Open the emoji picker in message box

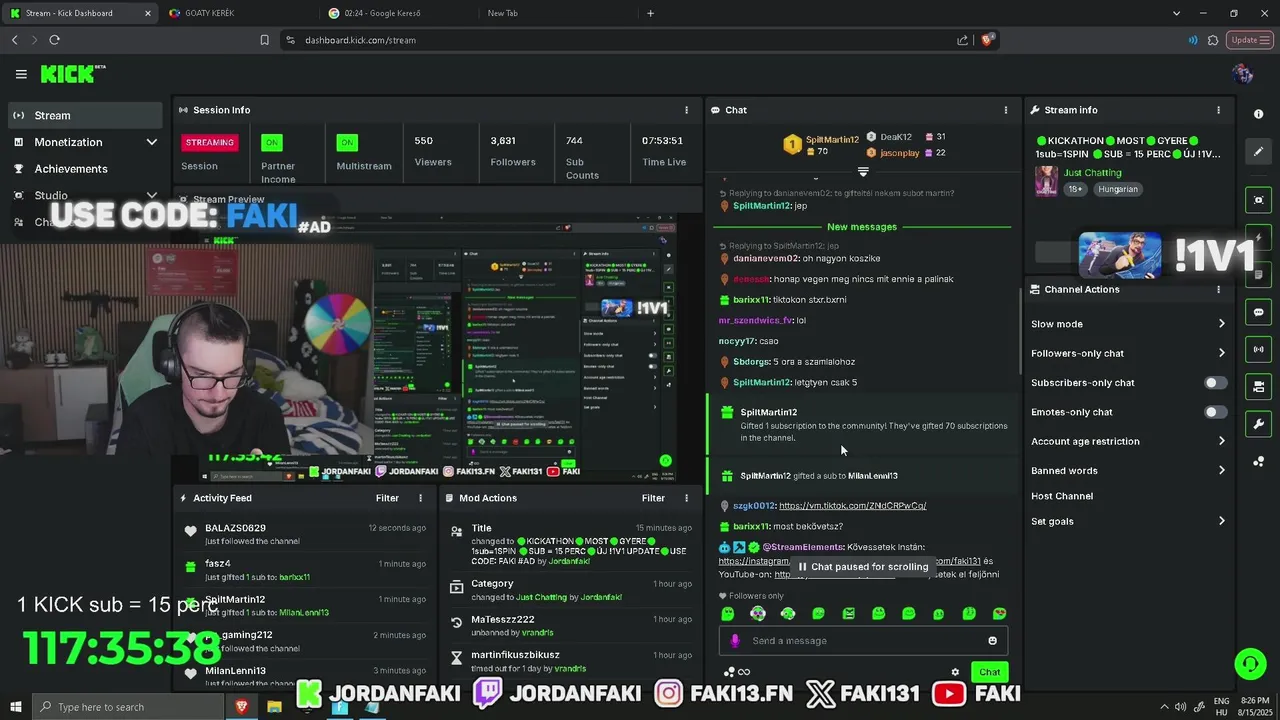992,641
